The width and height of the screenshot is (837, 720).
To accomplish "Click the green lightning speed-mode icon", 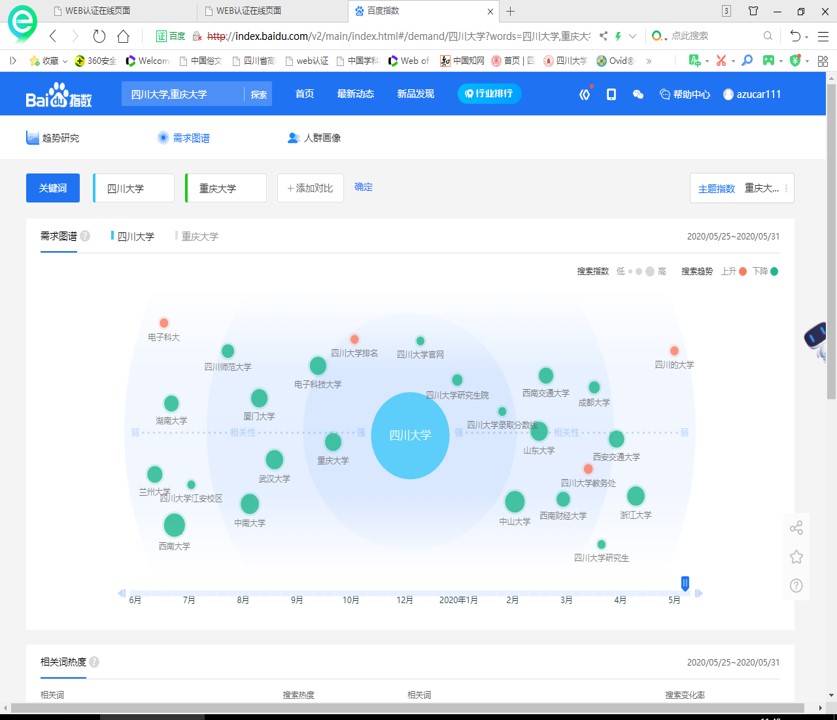I will [618, 36].
